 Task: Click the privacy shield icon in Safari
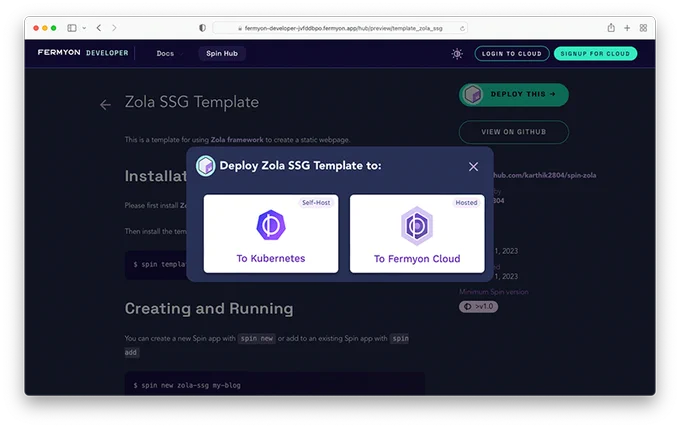click(x=202, y=28)
